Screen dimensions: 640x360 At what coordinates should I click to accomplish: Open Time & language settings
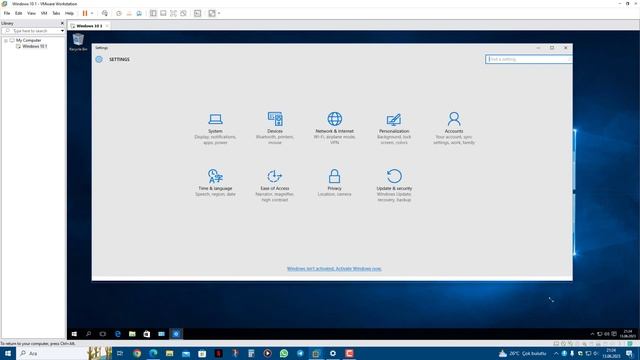(215, 183)
